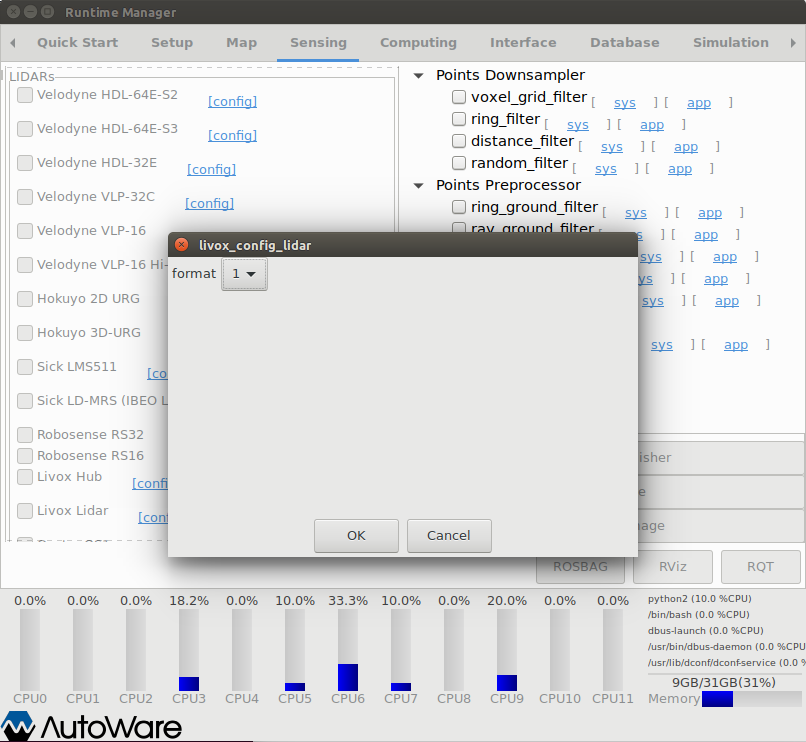The image size is (806, 742).
Task: Enable the random_filter checkbox
Action: 459,163
